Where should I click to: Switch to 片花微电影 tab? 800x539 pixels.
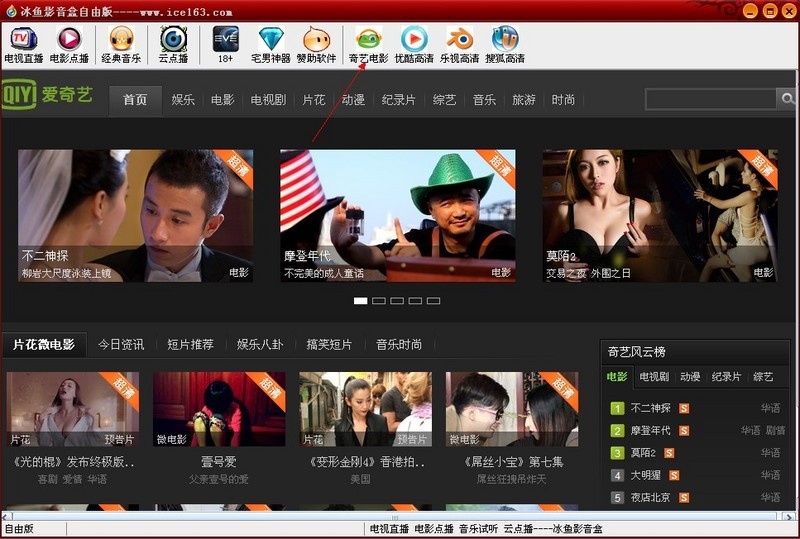[44, 345]
